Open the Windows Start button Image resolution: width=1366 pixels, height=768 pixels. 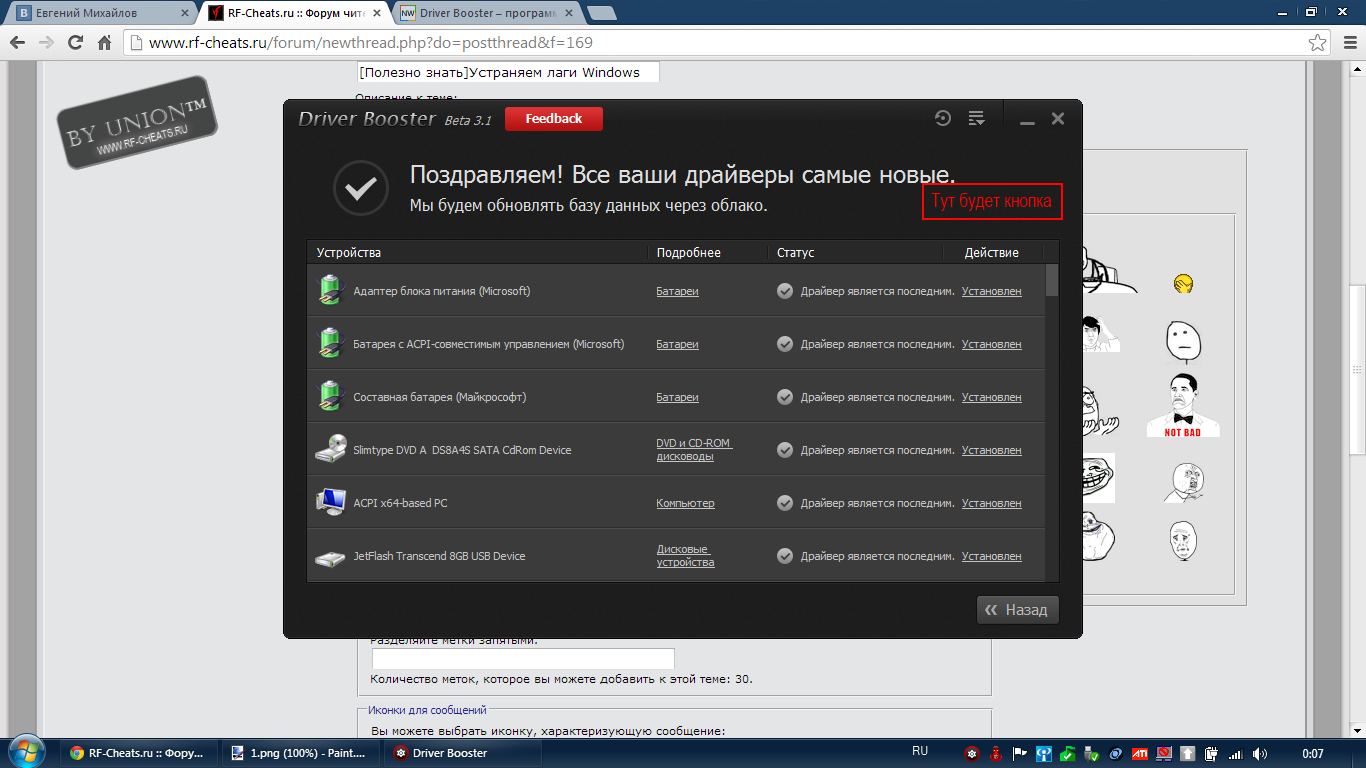[26, 753]
